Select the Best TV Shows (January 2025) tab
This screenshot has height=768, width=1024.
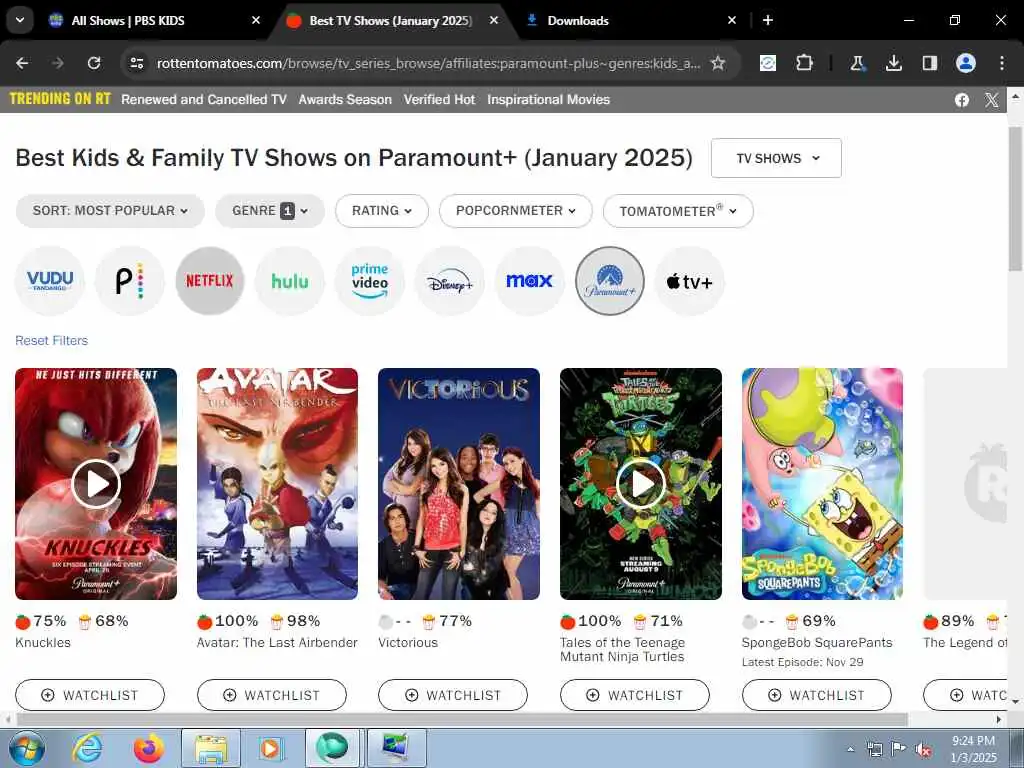(391, 20)
